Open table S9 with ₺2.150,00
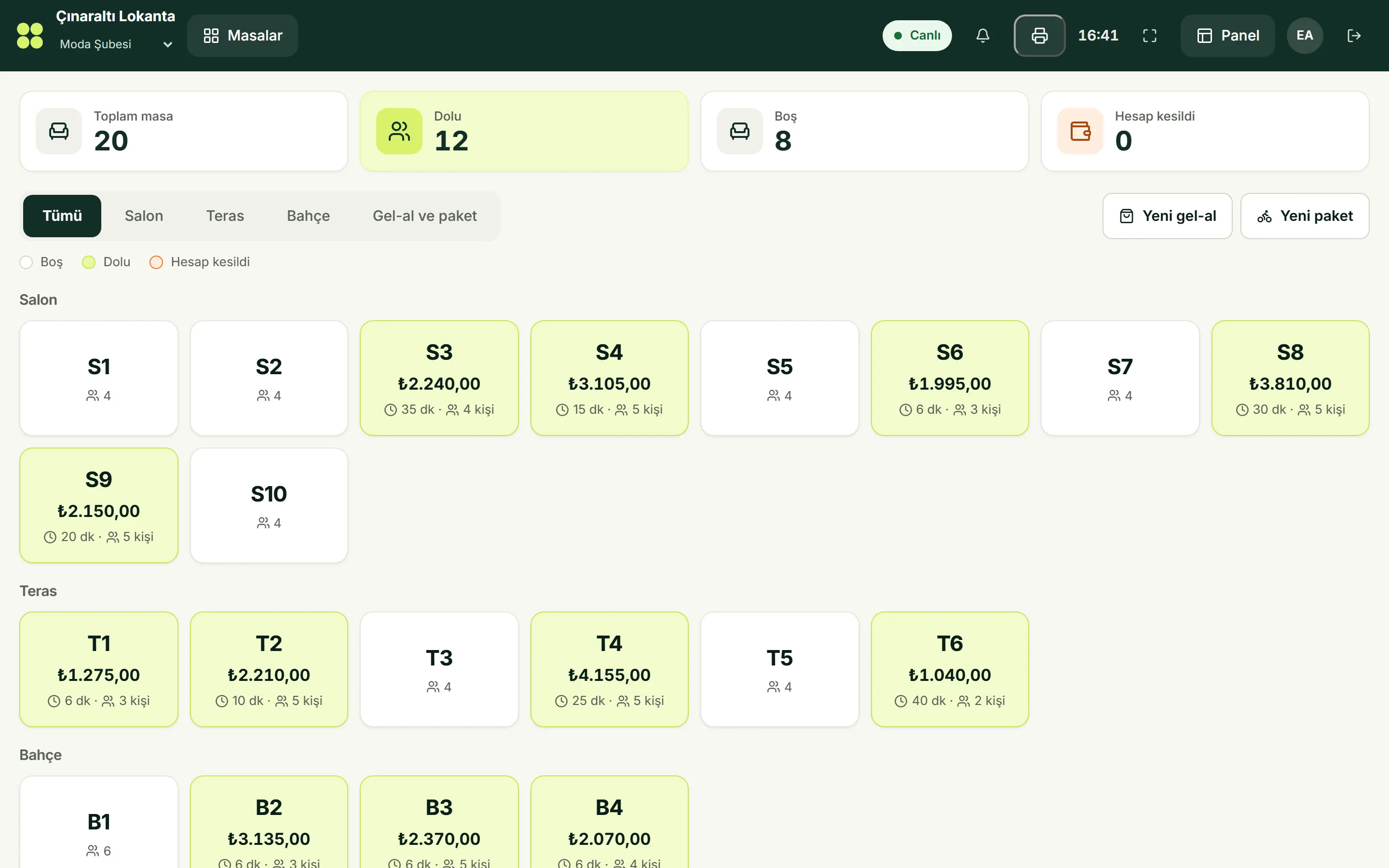 (99, 505)
